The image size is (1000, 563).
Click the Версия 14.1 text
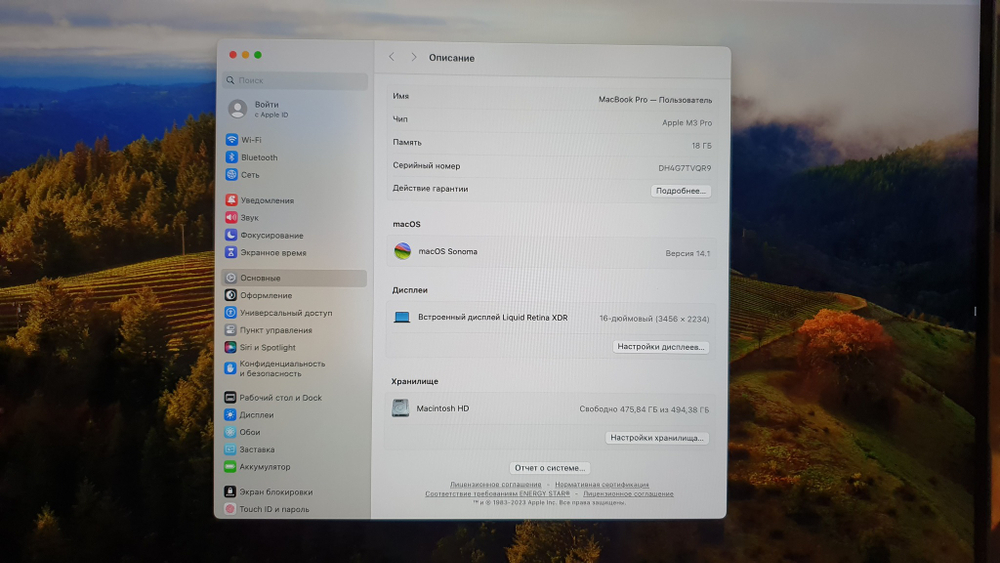pyautogui.click(x=688, y=253)
